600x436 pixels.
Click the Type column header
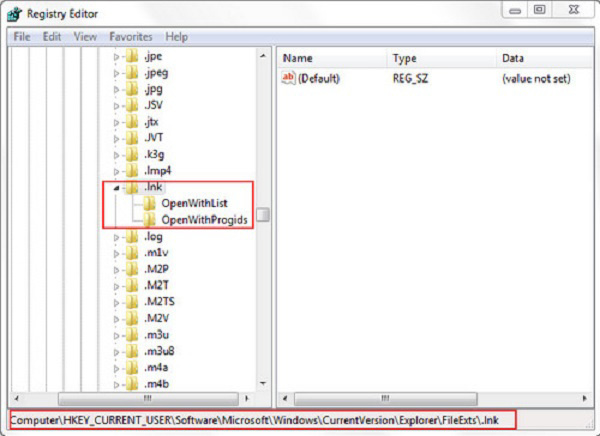pyautogui.click(x=440, y=58)
